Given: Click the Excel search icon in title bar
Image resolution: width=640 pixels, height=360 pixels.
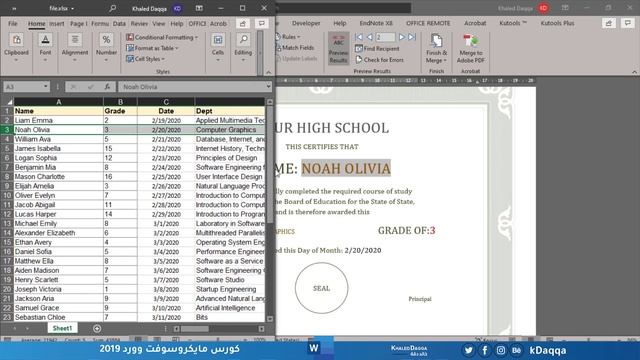Looking at the screenshot, I should click(113, 8).
